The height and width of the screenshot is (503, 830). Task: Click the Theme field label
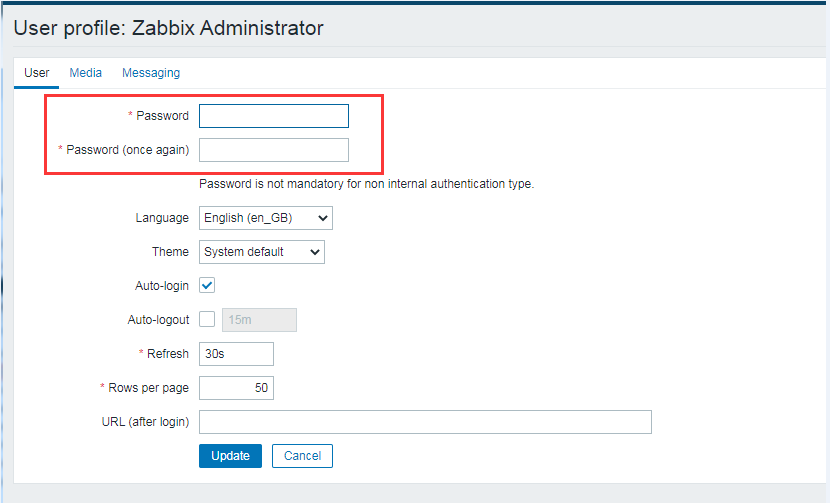pos(170,252)
